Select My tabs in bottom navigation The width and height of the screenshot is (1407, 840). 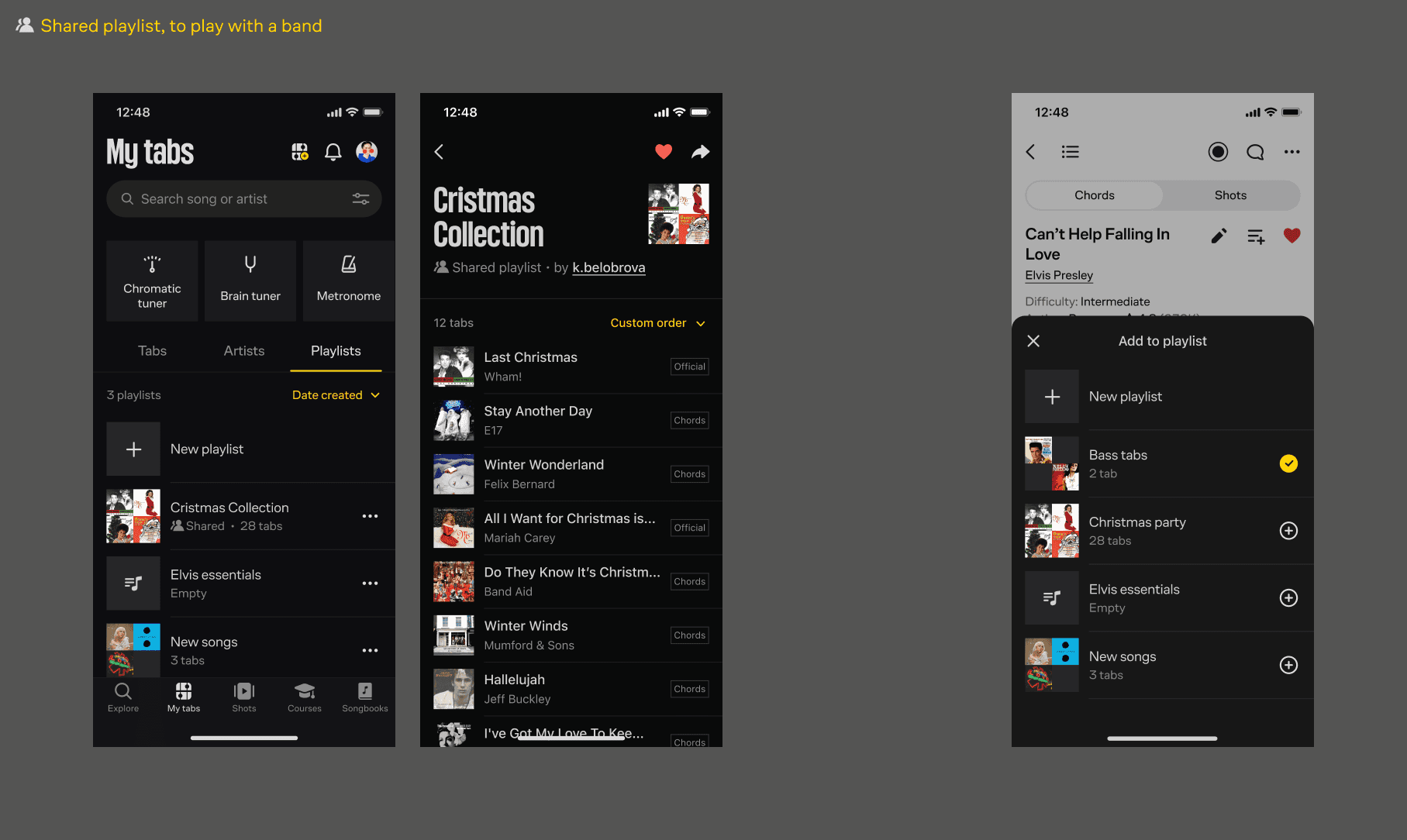184,697
